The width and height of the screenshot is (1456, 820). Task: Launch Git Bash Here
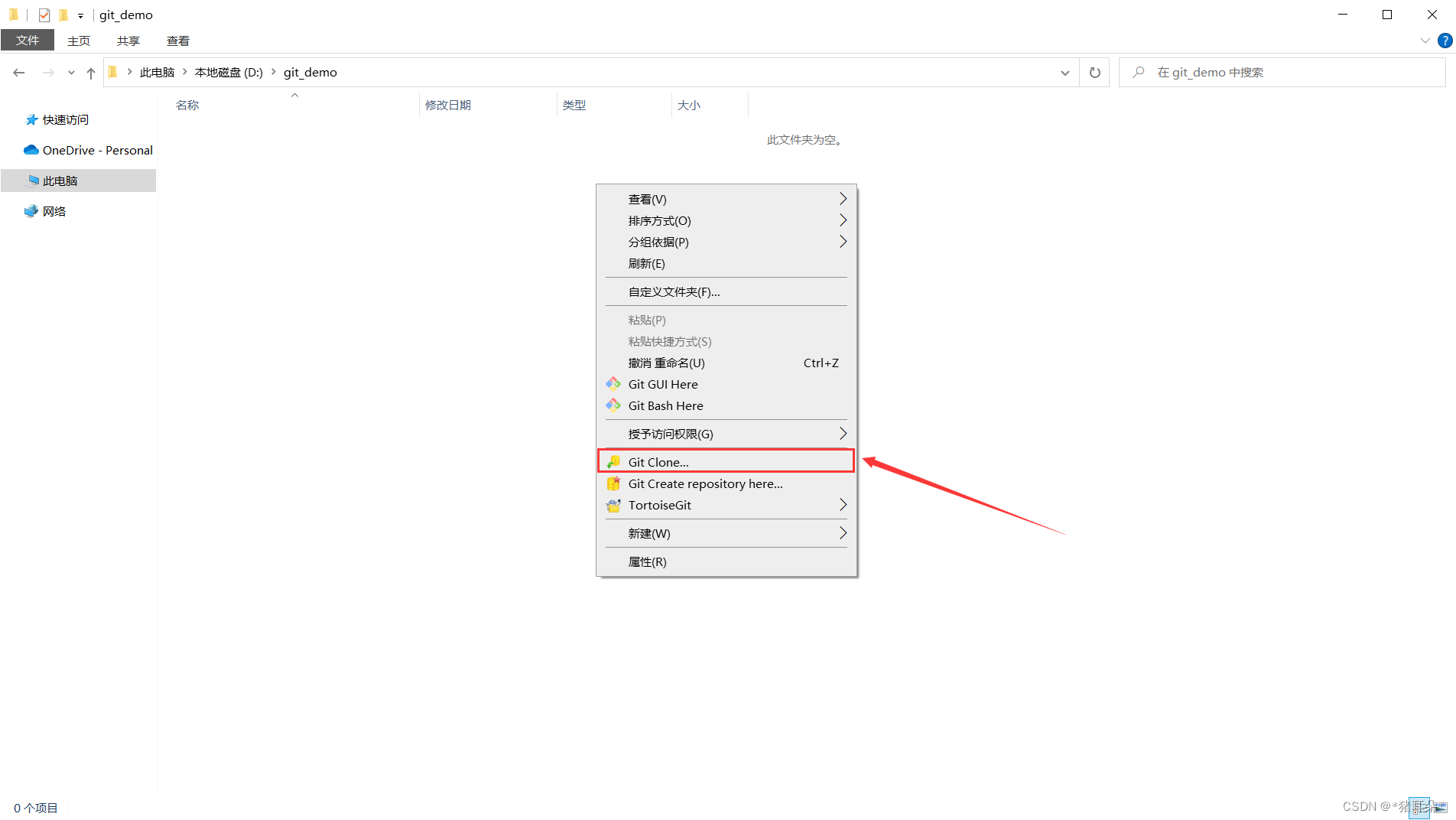click(x=665, y=405)
